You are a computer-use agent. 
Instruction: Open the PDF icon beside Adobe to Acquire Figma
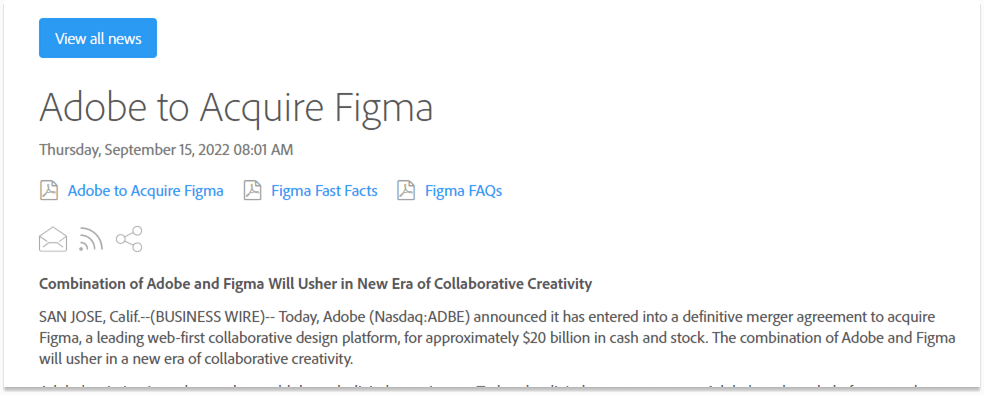[49, 190]
